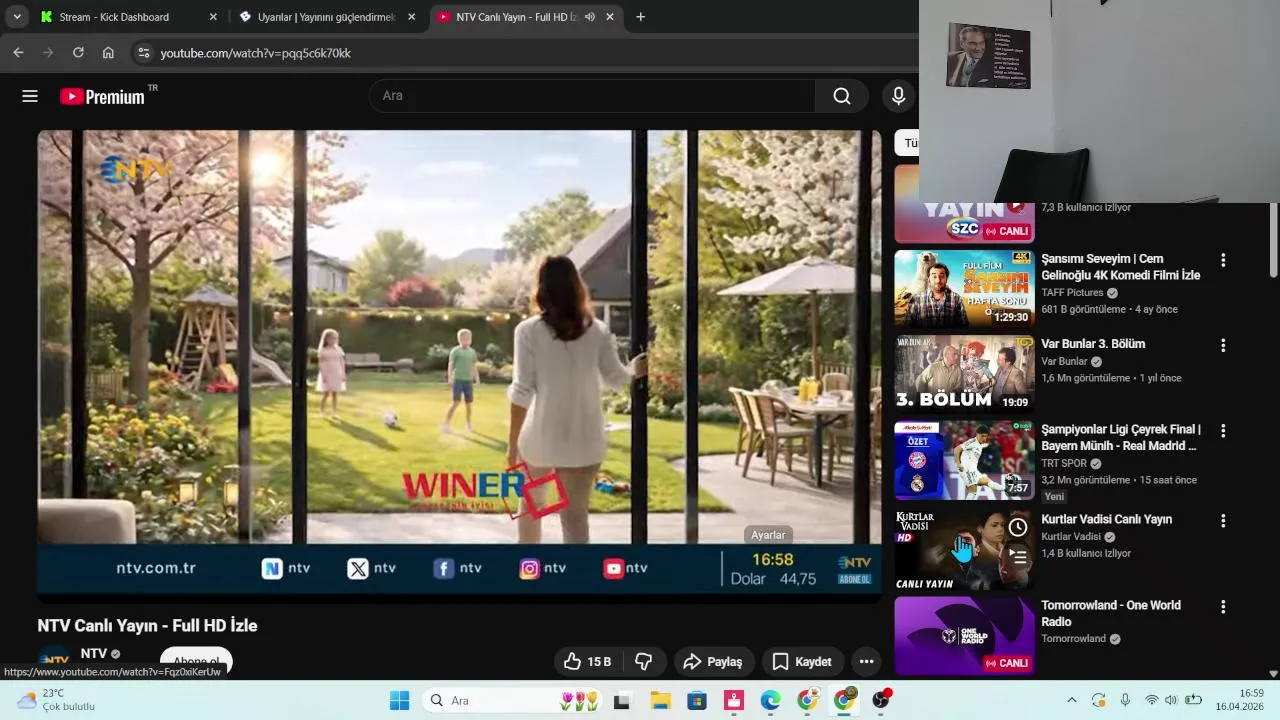Open TAFF Pictures channel name
The width and height of the screenshot is (1280, 720).
click(1072, 293)
